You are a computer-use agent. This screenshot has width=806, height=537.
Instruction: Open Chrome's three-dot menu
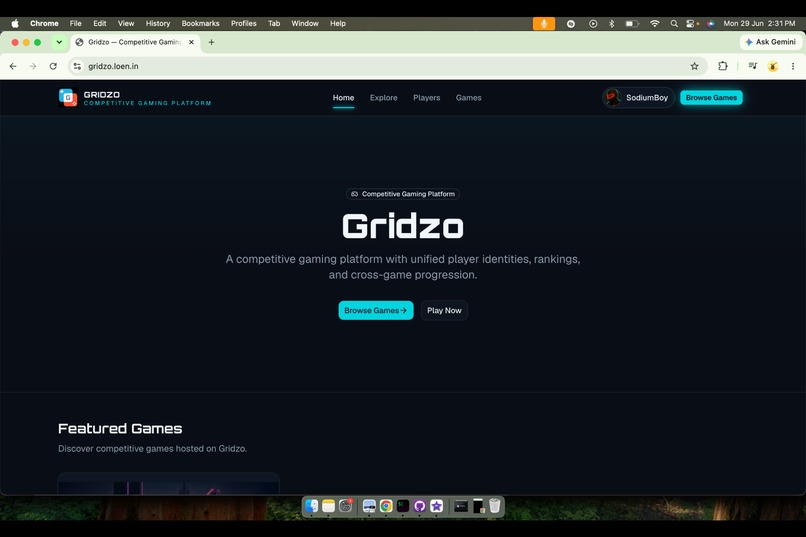click(x=793, y=66)
